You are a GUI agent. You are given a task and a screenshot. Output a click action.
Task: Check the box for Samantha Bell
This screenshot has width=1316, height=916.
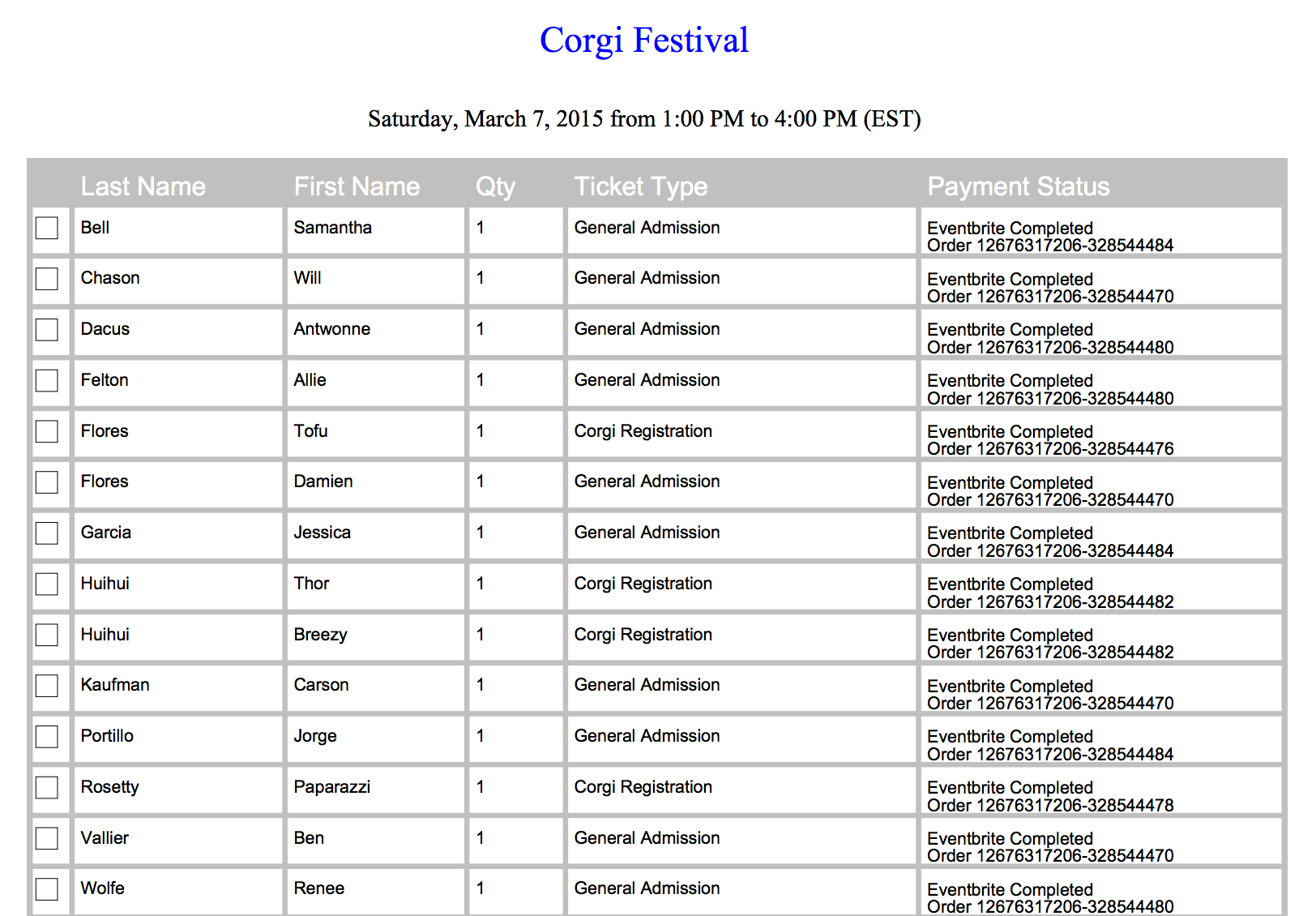click(47, 229)
